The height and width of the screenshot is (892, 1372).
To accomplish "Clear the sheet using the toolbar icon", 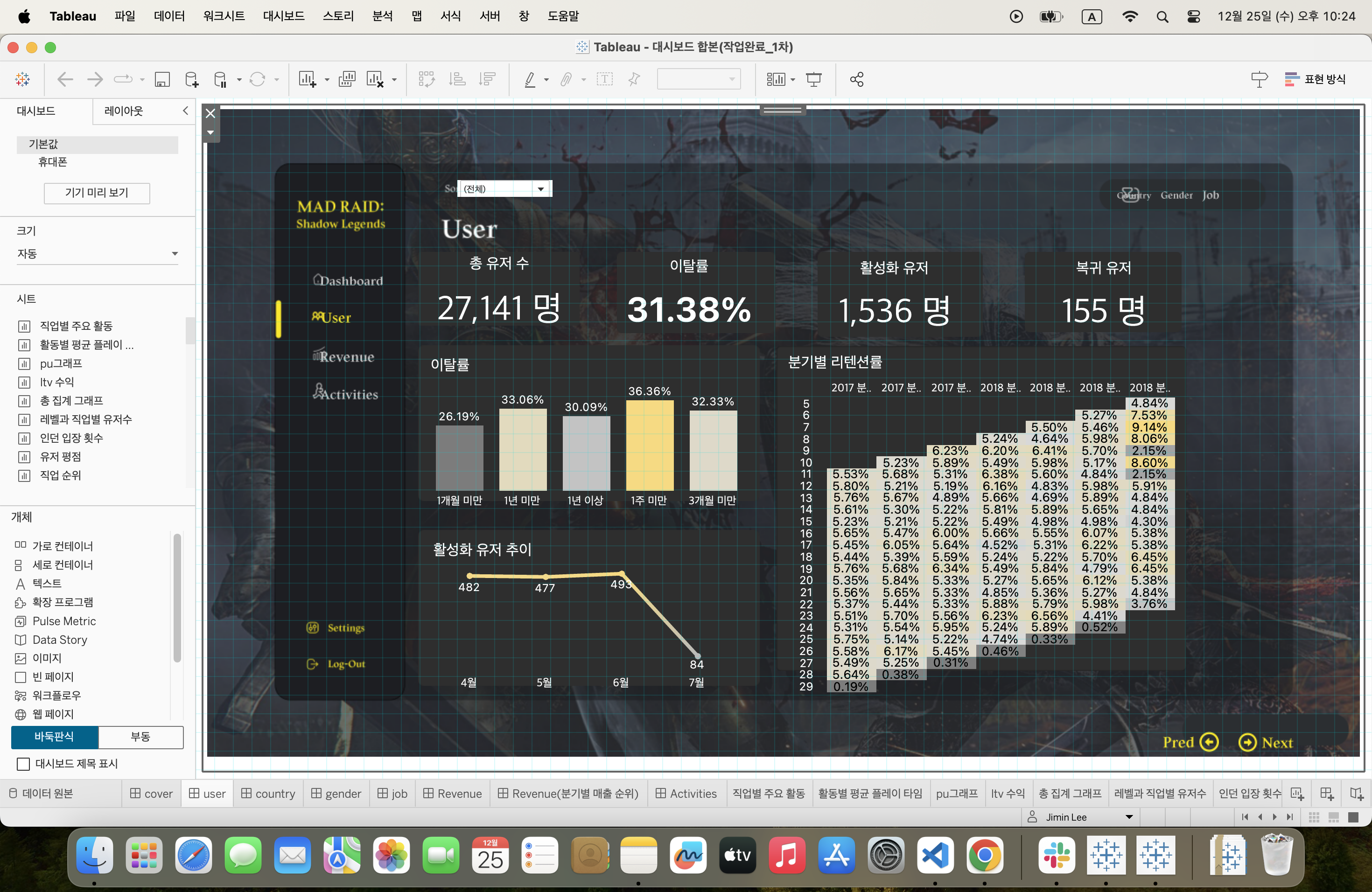I will 375,79.
